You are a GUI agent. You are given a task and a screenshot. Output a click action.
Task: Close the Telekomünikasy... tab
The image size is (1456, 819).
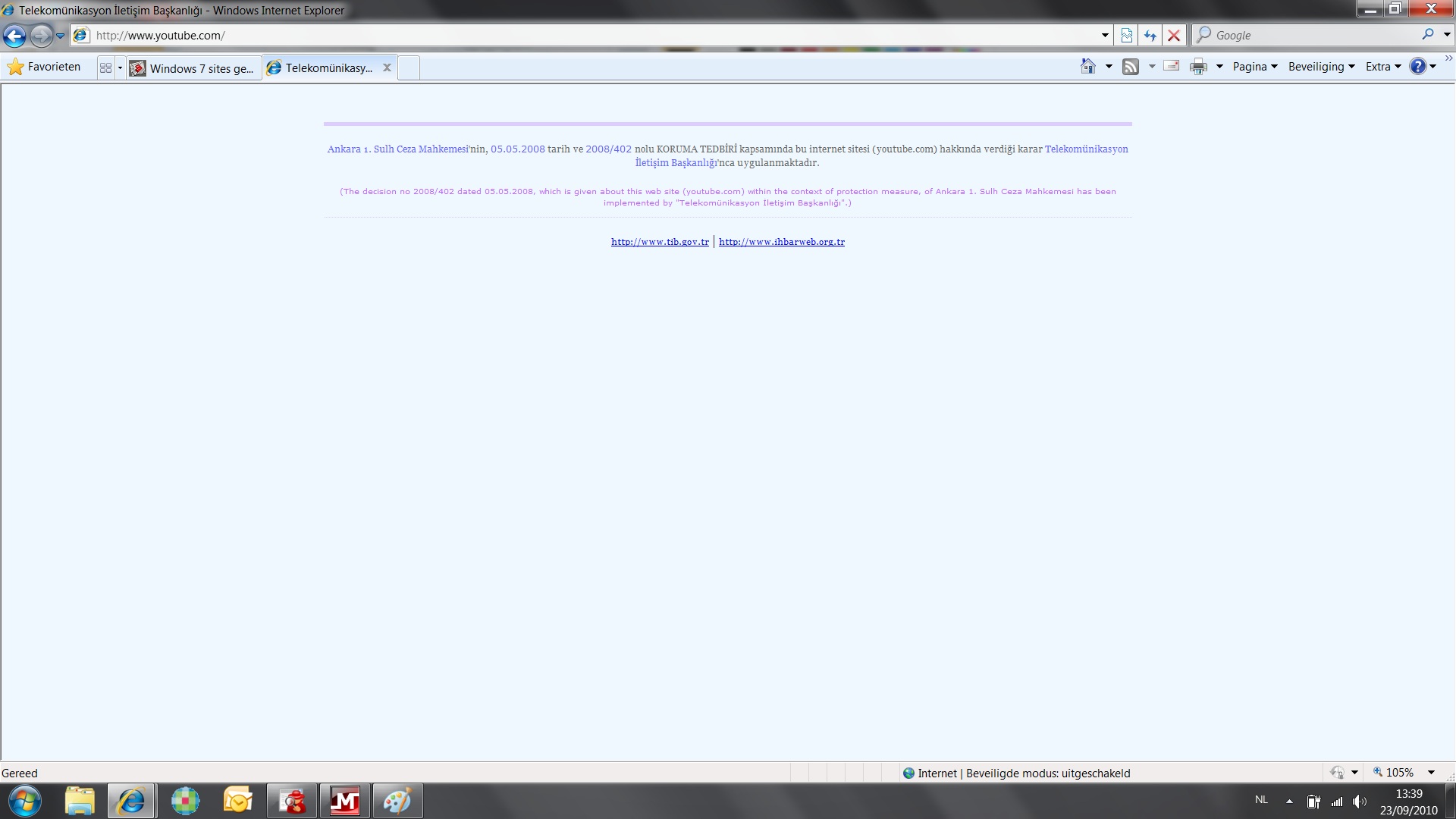point(387,67)
